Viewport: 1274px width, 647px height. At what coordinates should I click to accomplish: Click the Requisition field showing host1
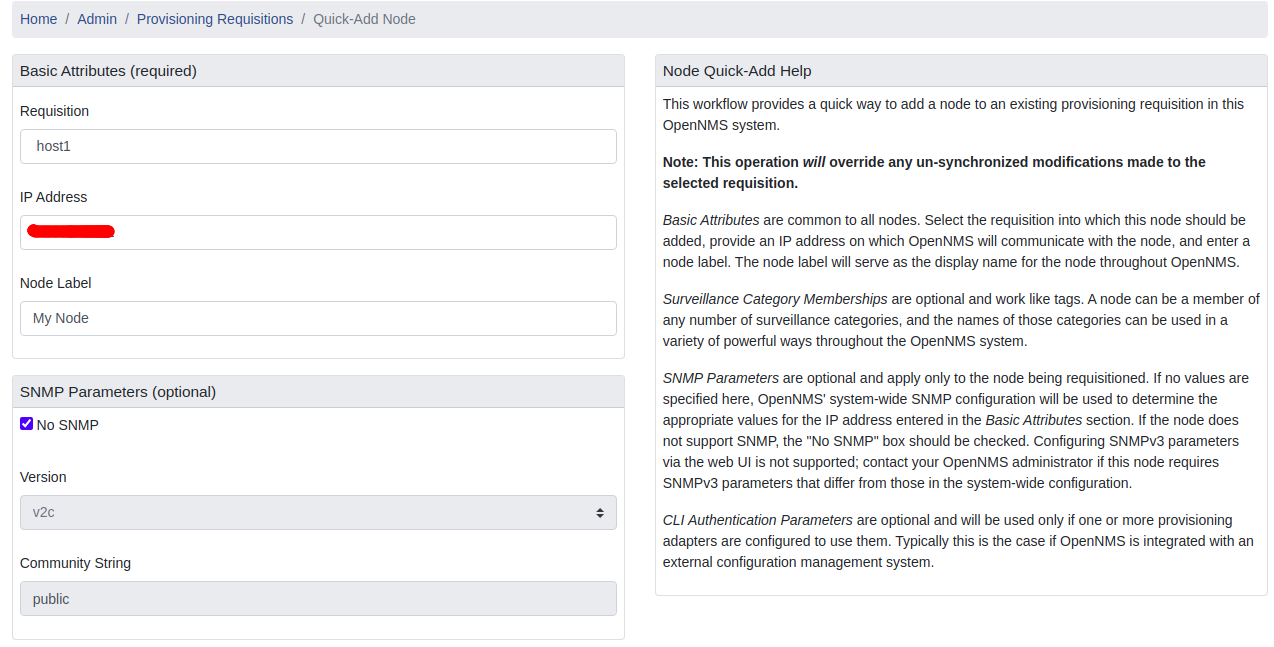coord(318,146)
